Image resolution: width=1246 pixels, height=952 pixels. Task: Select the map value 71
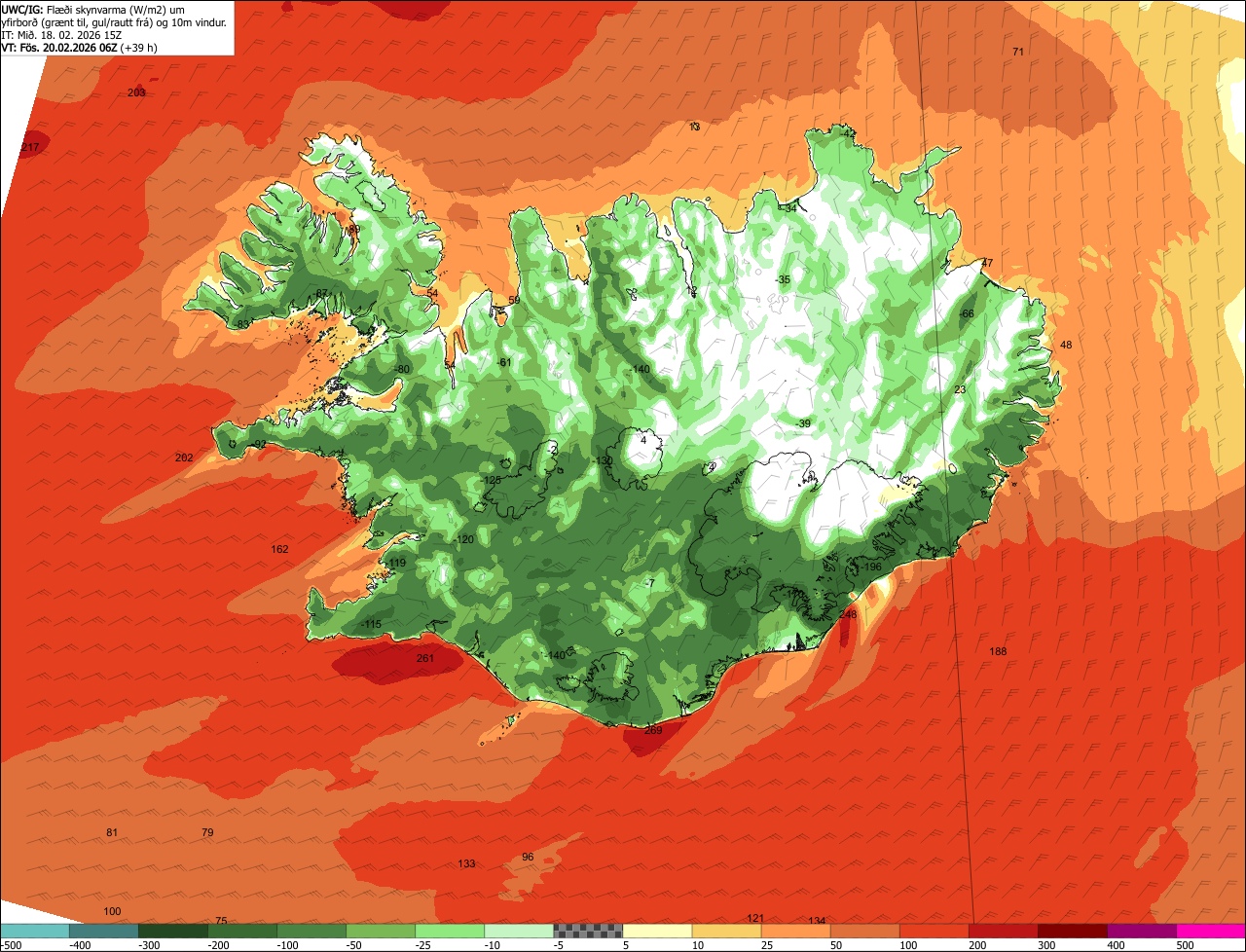pyautogui.click(x=1018, y=52)
